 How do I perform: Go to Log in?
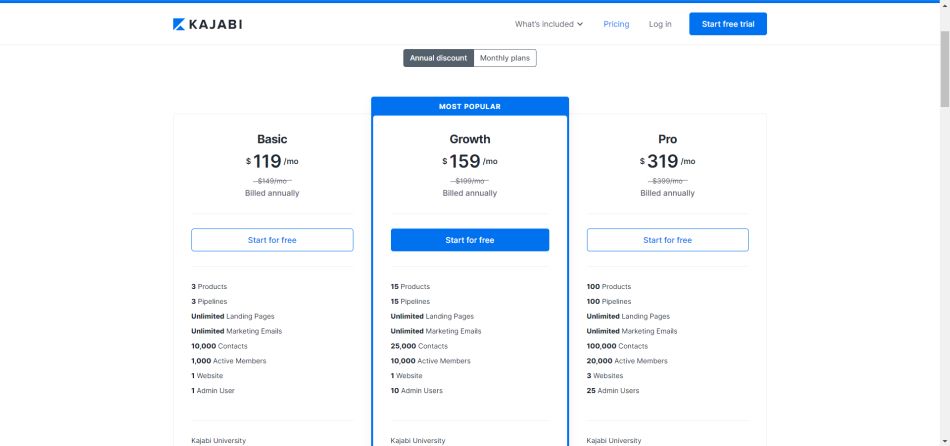coord(660,24)
